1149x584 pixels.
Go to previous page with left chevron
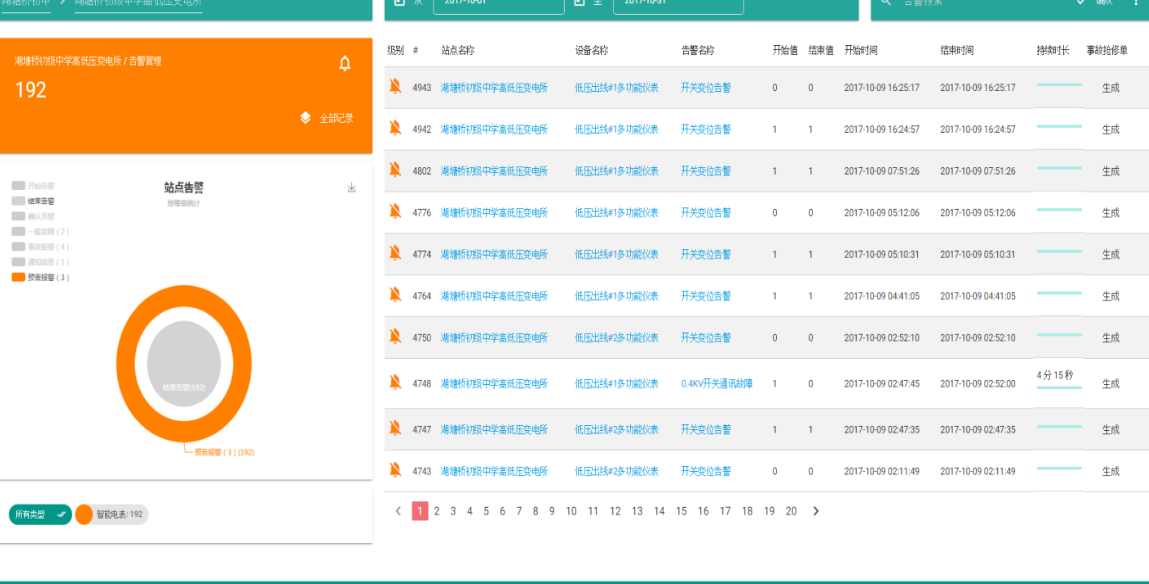pos(398,511)
